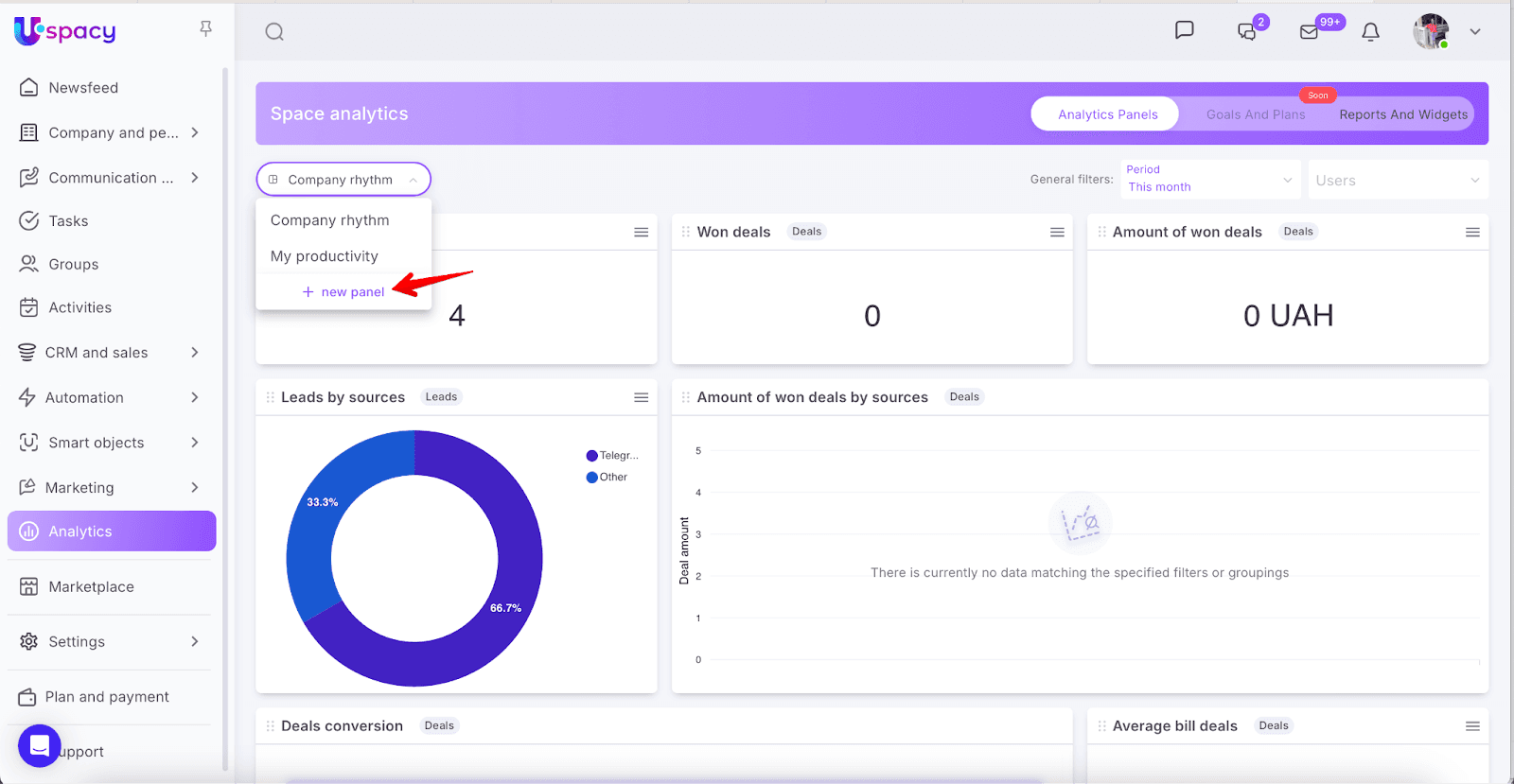The width and height of the screenshot is (1514, 784).
Task: Click the discussions icon with badge 2
Action: pyautogui.click(x=1247, y=32)
